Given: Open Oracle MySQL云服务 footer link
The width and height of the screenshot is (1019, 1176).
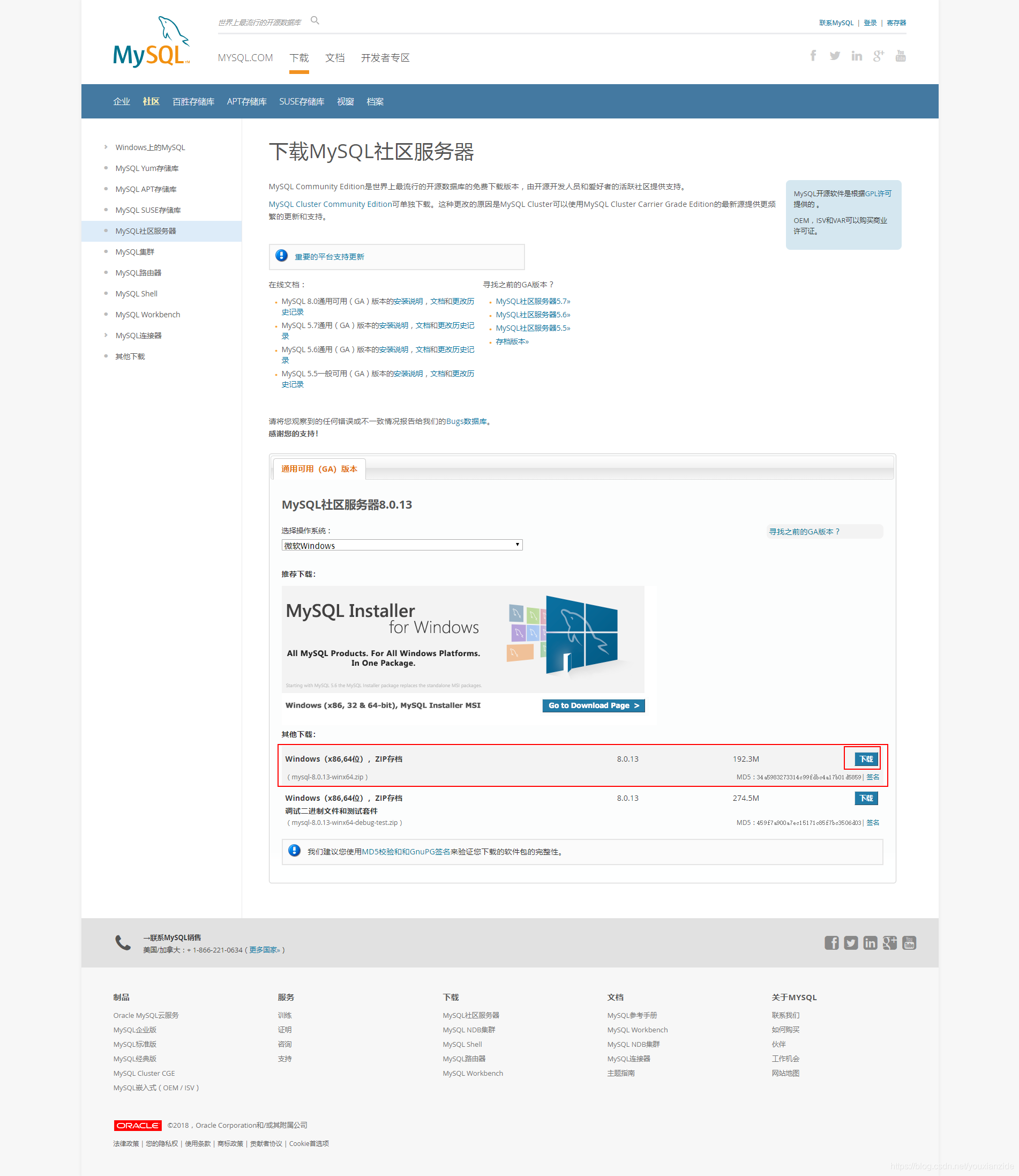Looking at the screenshot, I should click(146, 1016).
